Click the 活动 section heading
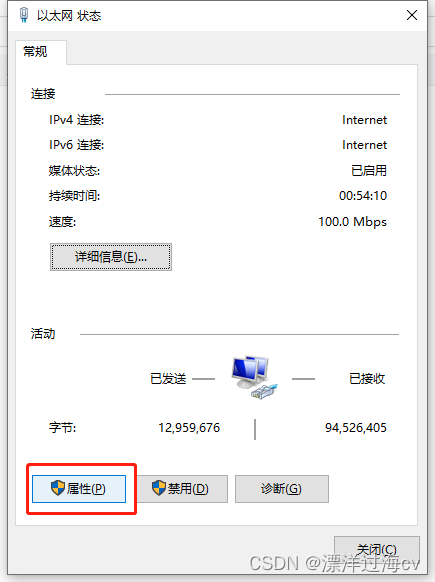This screenshot has height=582, width=435. pyautogui.click(x=43, y=334)
